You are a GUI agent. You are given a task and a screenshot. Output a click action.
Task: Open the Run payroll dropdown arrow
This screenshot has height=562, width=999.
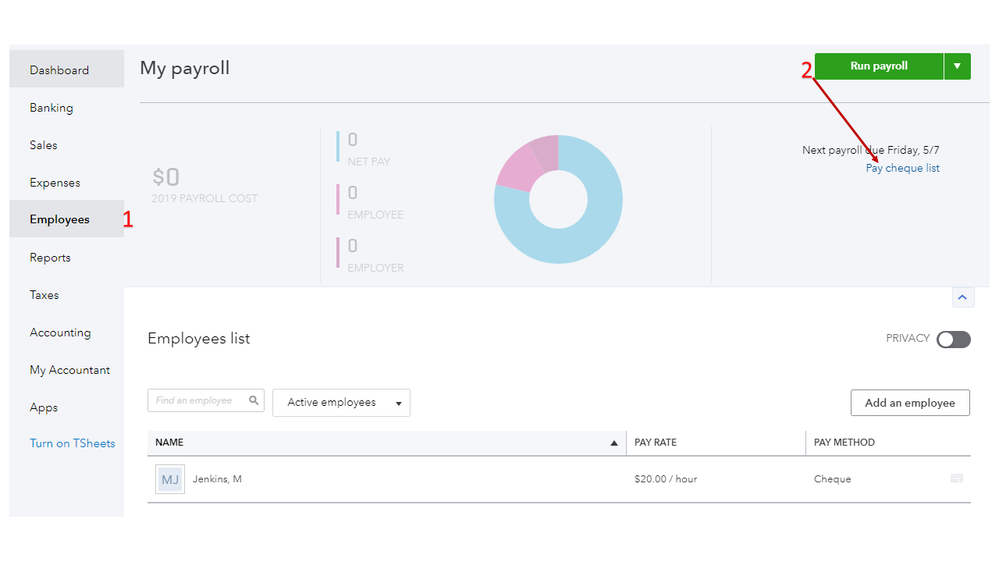coord(957,66)
